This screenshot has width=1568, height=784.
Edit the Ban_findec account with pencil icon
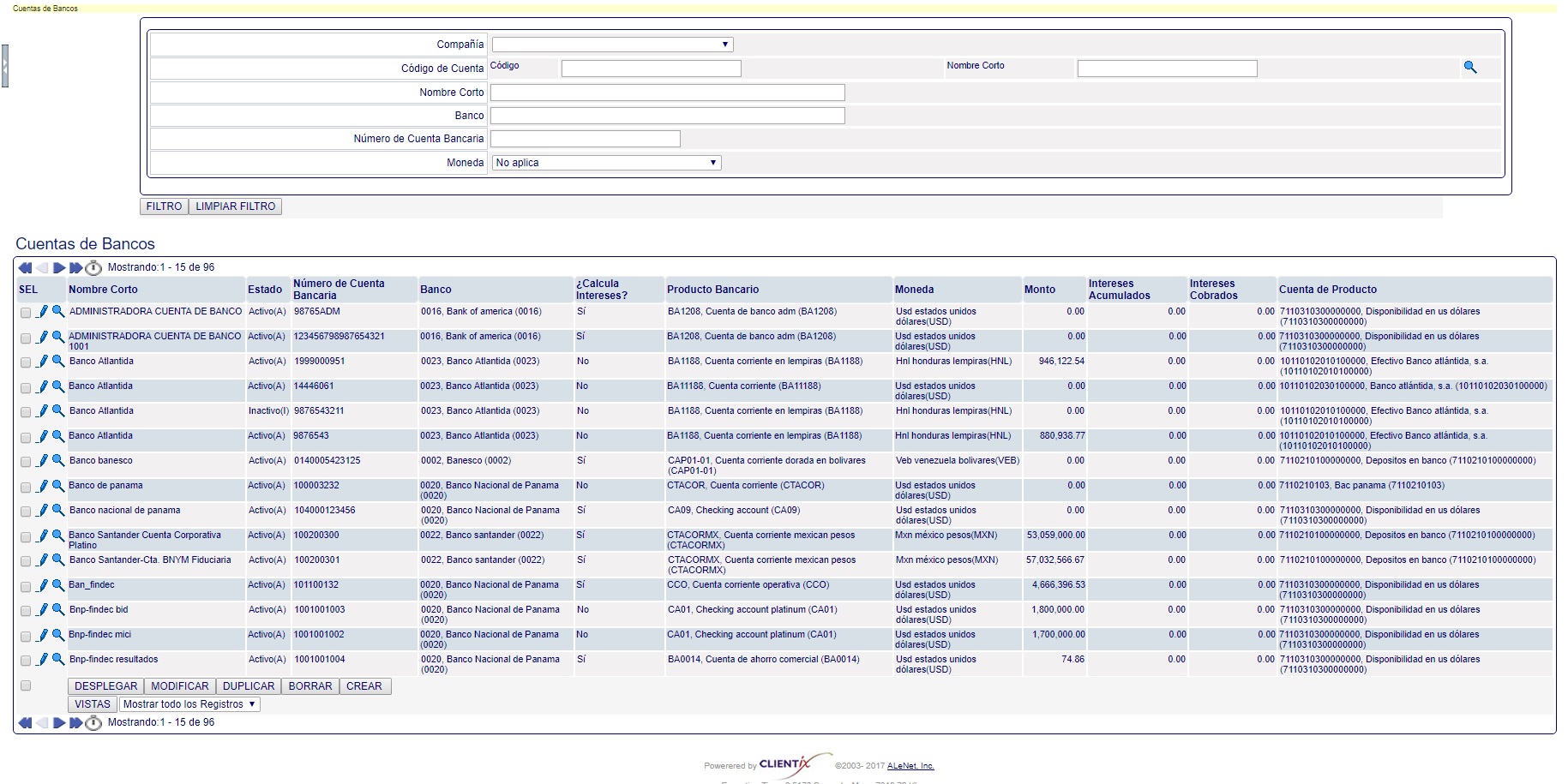click(x=42, y=585)
